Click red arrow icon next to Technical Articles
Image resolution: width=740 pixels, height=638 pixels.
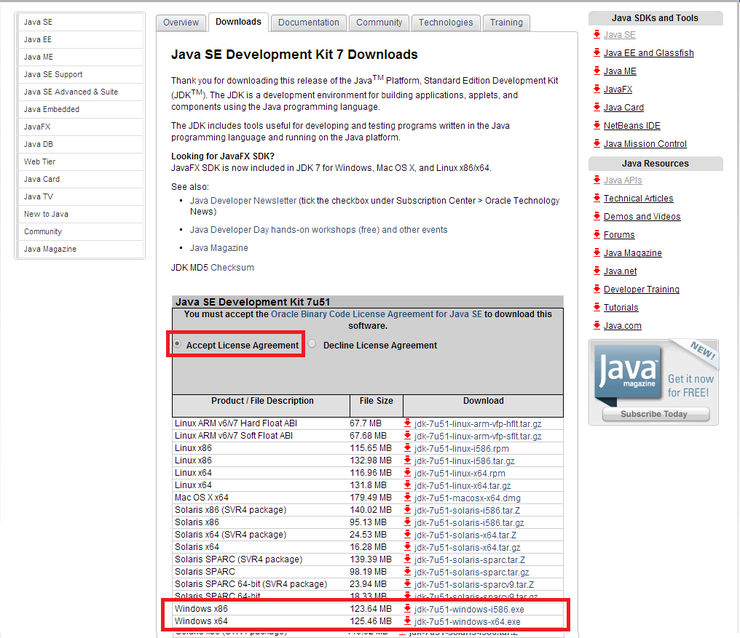coord(597,198)
